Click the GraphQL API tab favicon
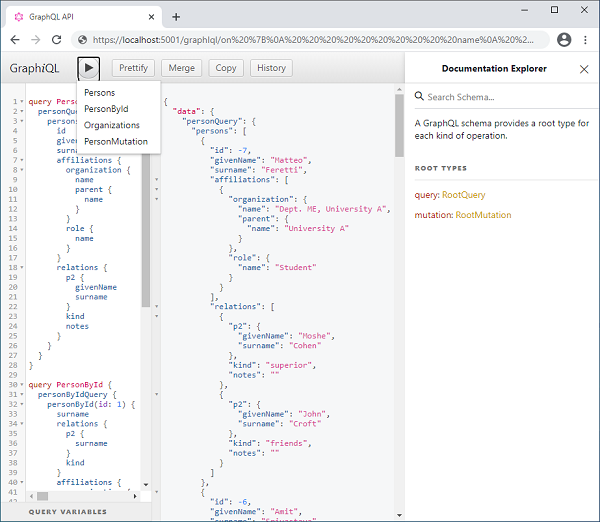Viewport: 600px width, 522px height. pyautogui.click(x=19, y=17)
